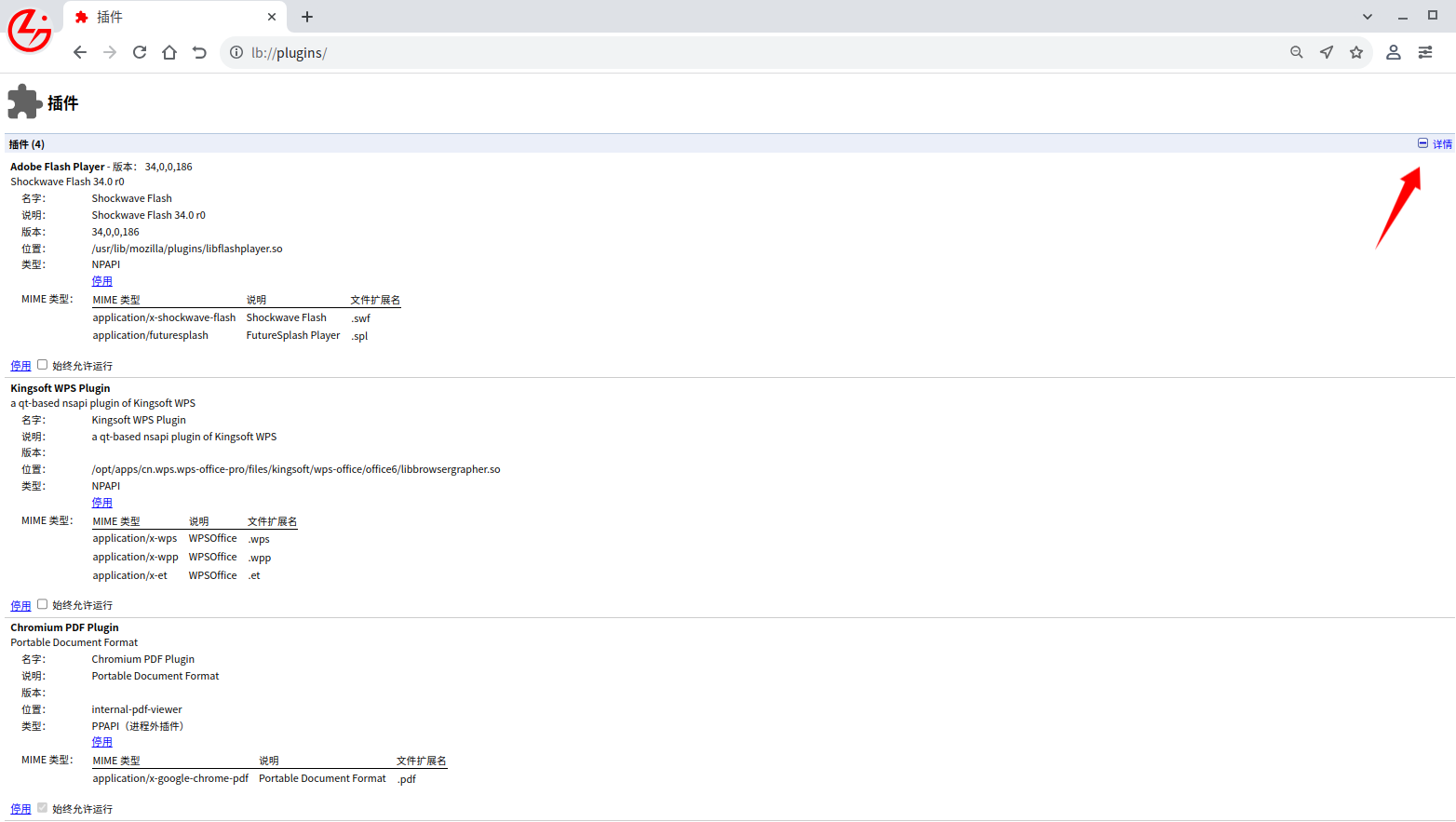Select the Adobe Flash Player heading
1456x822 pixels.
coord(58,167)
